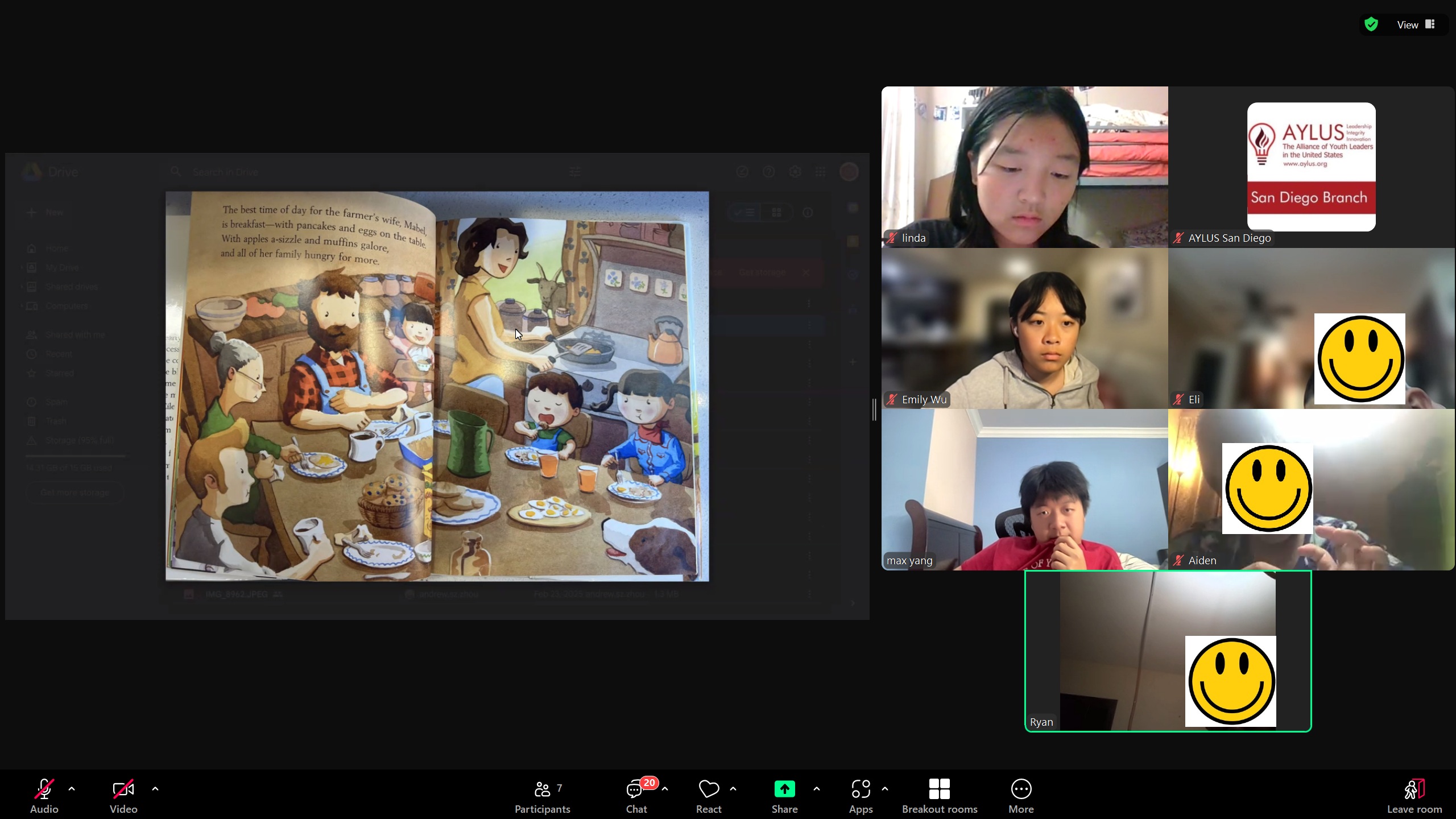Click Aiden's muted microphone icon
This screenshot has height=819, width=1456.
pos(1178,561)
